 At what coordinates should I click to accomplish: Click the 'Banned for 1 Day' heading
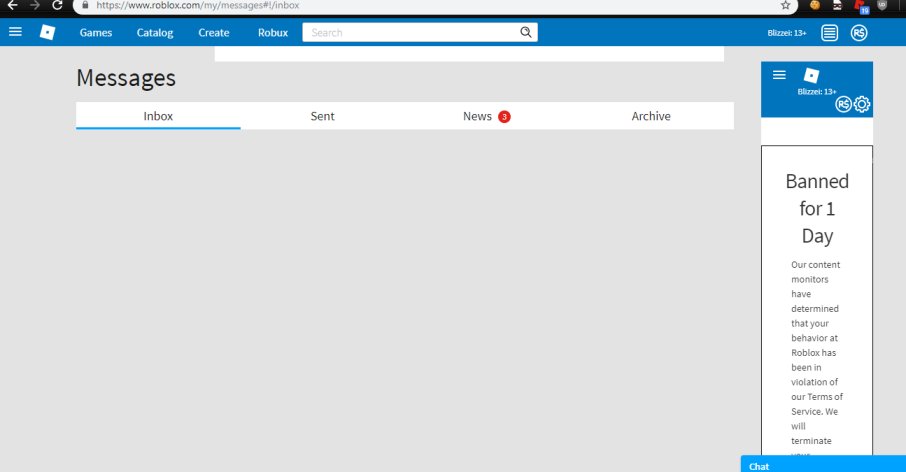tap(817, 209)
